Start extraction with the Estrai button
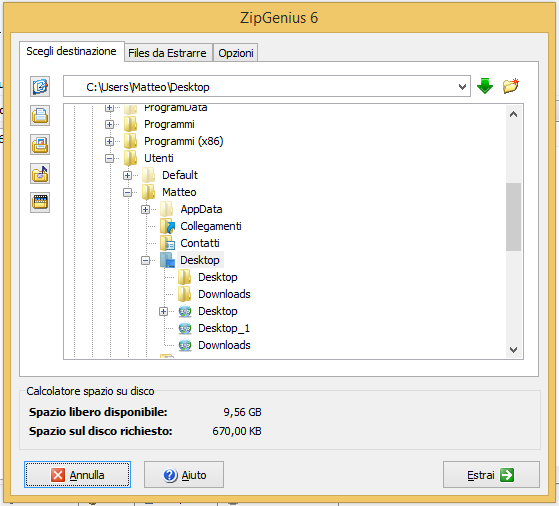The width and height of the screenshot is (559, 506). tap(491, 475)
